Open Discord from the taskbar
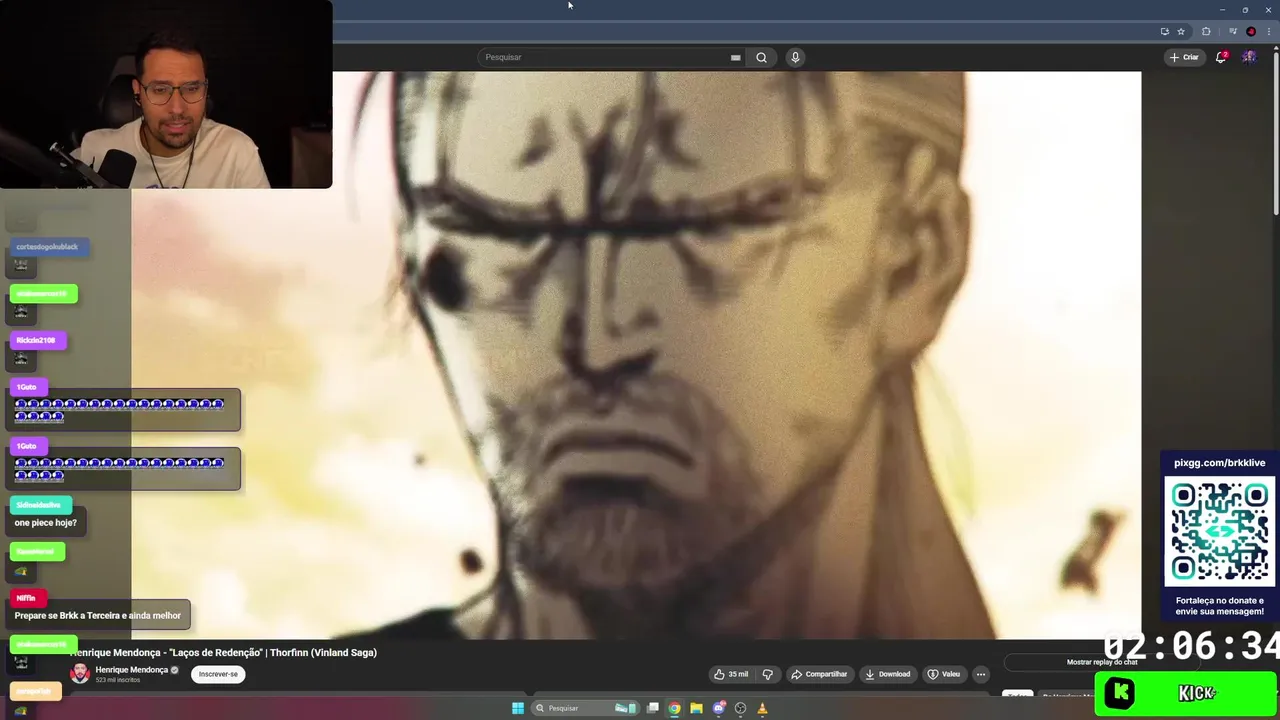1280x720 pixels. [x=718, y=708]
